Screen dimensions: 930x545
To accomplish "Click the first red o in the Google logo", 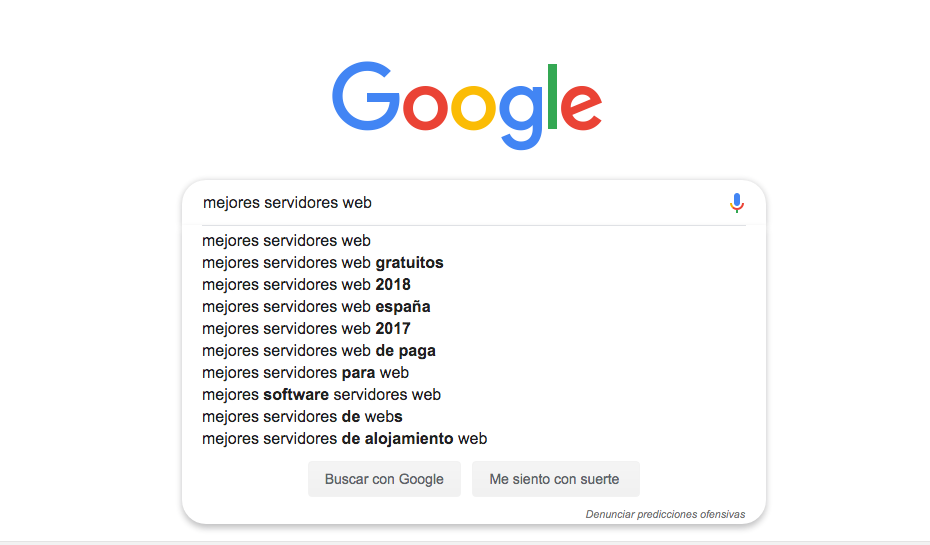I will [x=425, y=106].
